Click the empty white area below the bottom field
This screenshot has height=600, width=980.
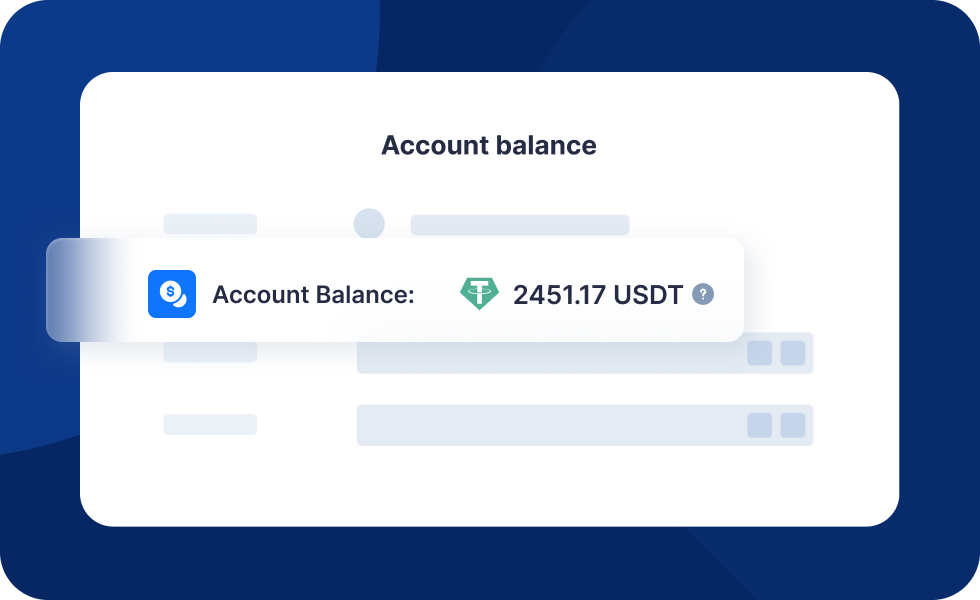click(490, 485)
